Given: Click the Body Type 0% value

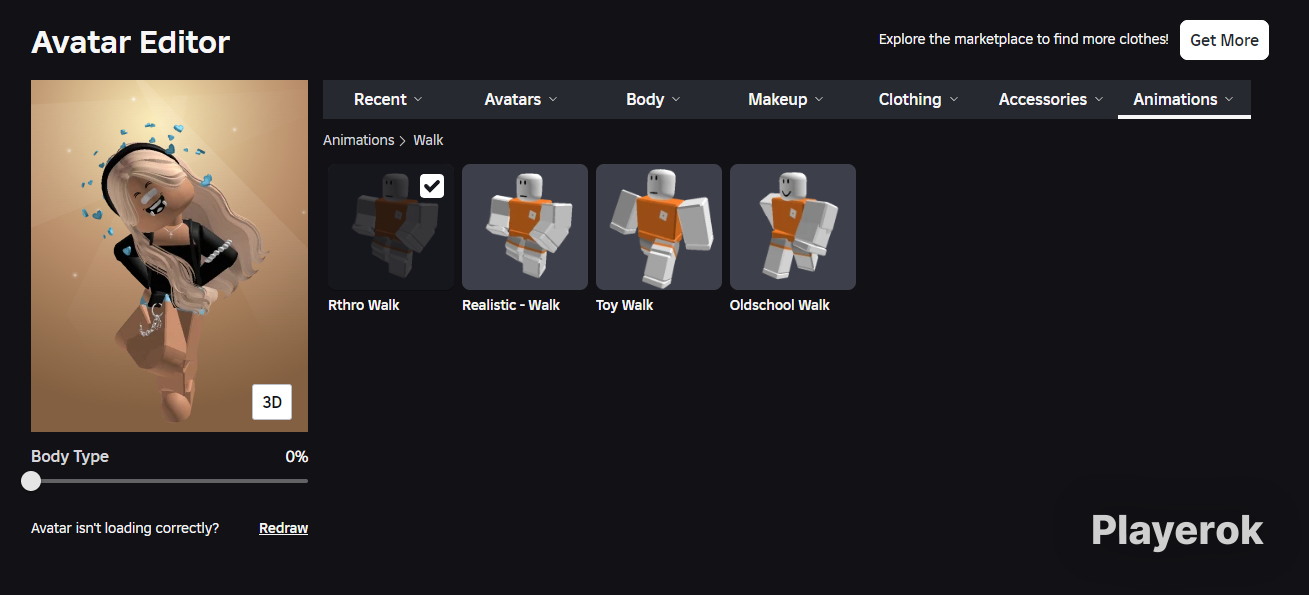Looking at the screenshot, I should pos(297,457).
